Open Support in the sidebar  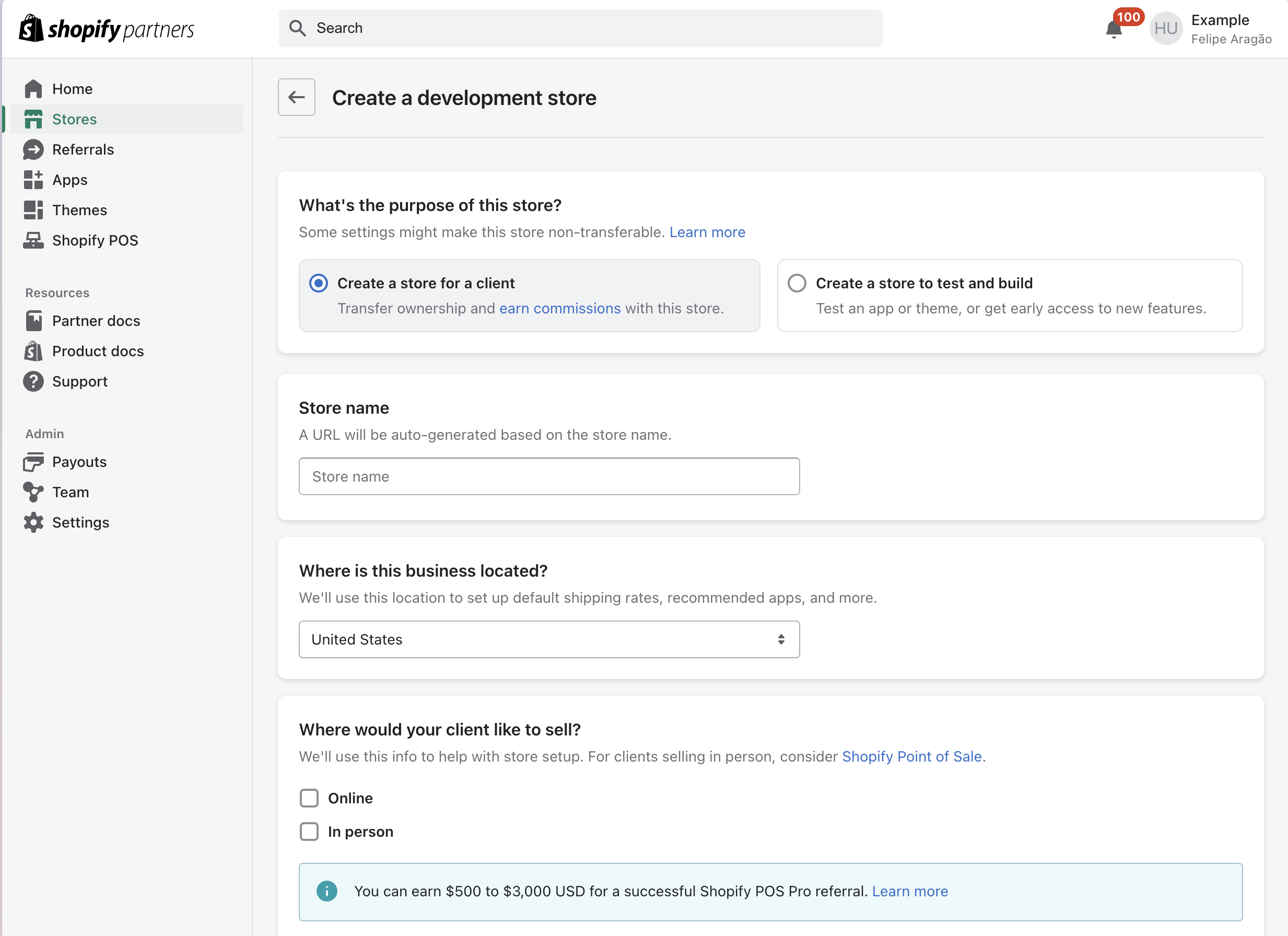click(126, 382)
